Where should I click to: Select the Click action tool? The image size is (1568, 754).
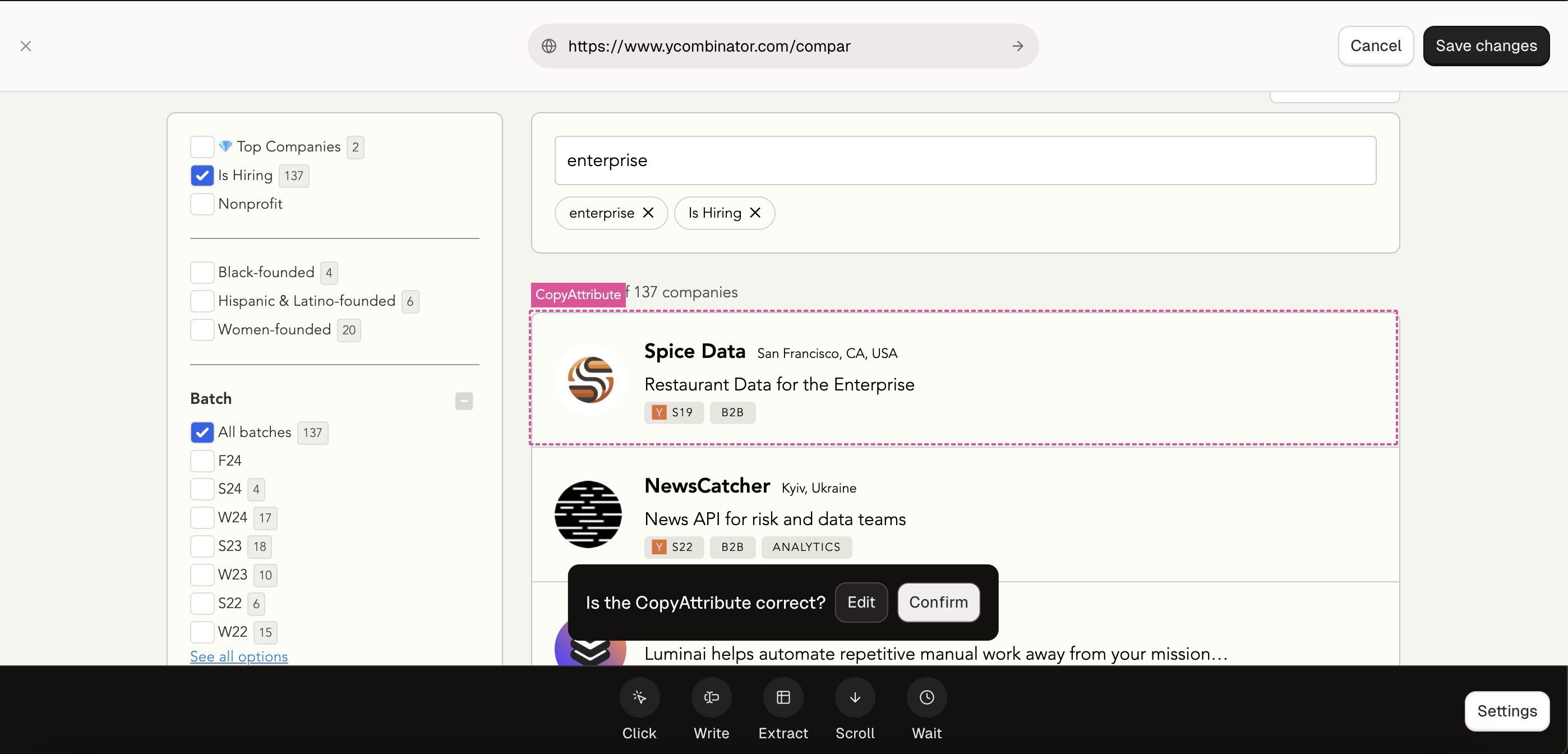(639, 697)
